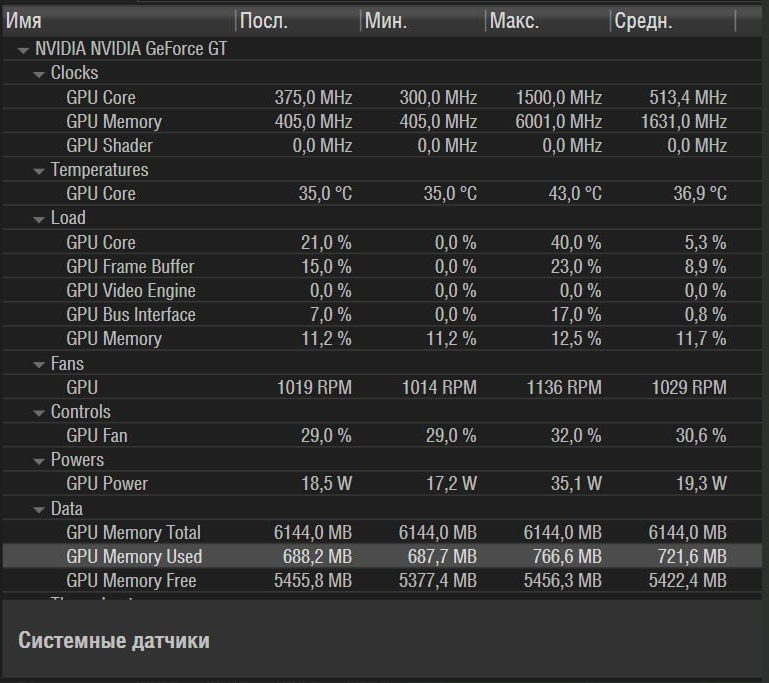Select the GPU Frame Buffer row
The image size is (769, 683).
click(x=383, y=266)
